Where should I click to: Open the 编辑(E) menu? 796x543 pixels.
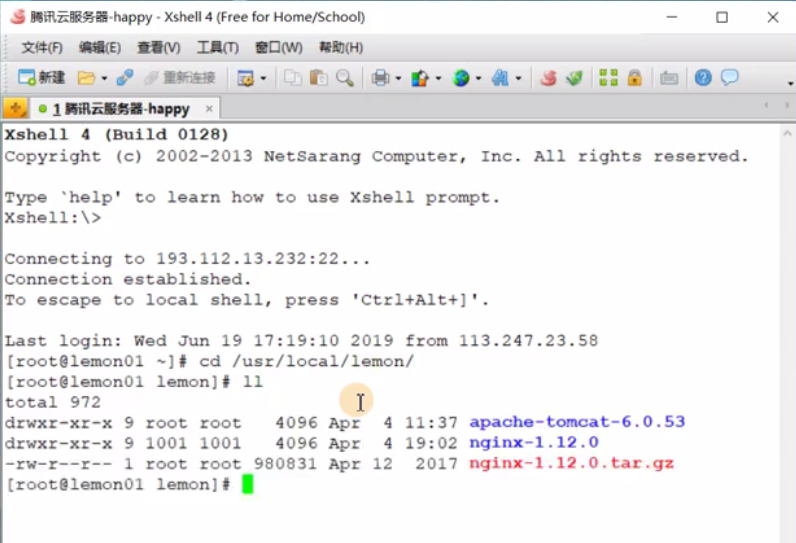(100, 47)
